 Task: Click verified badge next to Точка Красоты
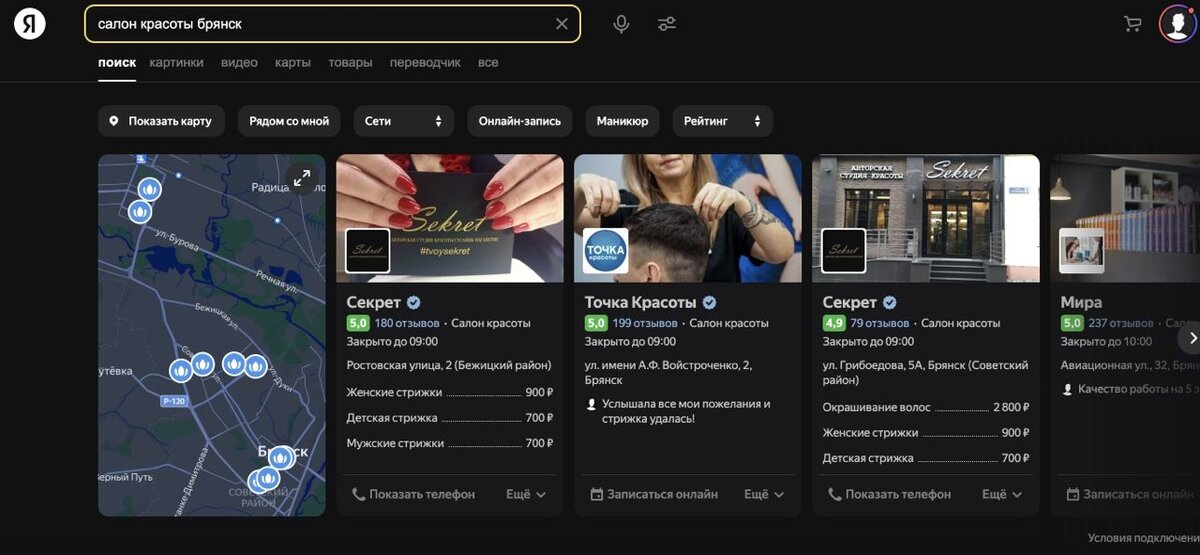709,302
